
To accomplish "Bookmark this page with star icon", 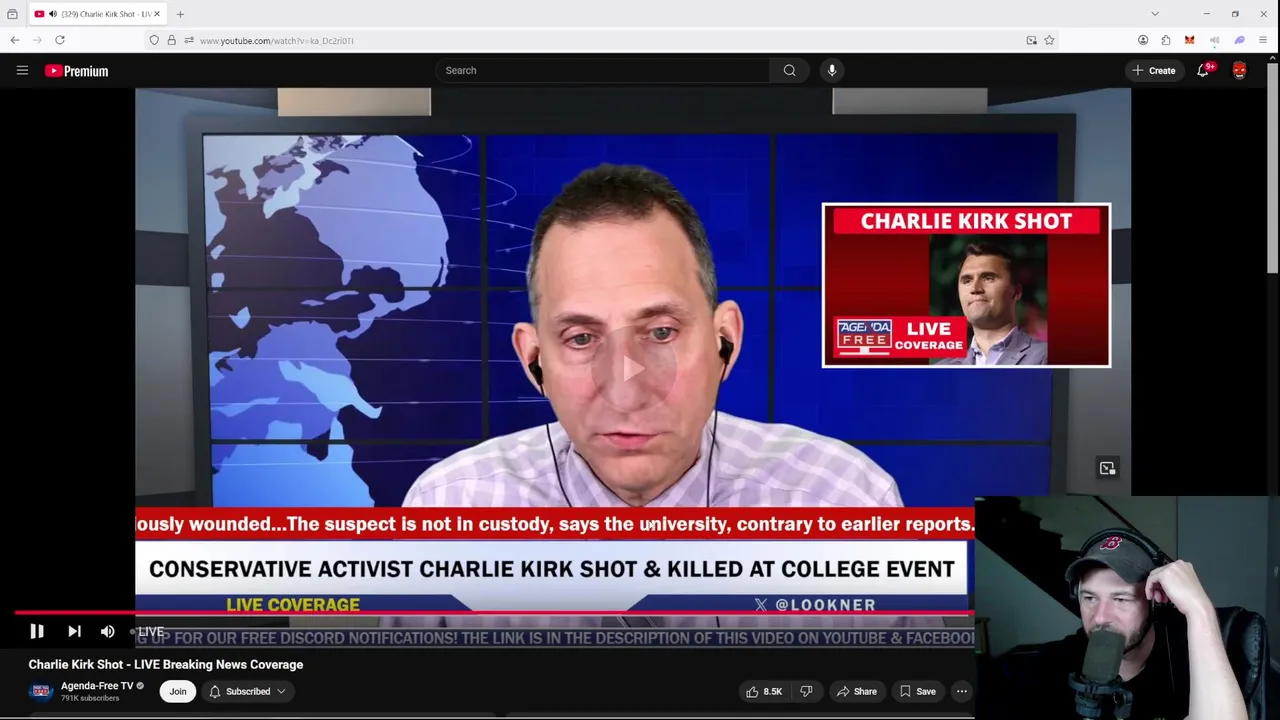I will coord(1049,40).
